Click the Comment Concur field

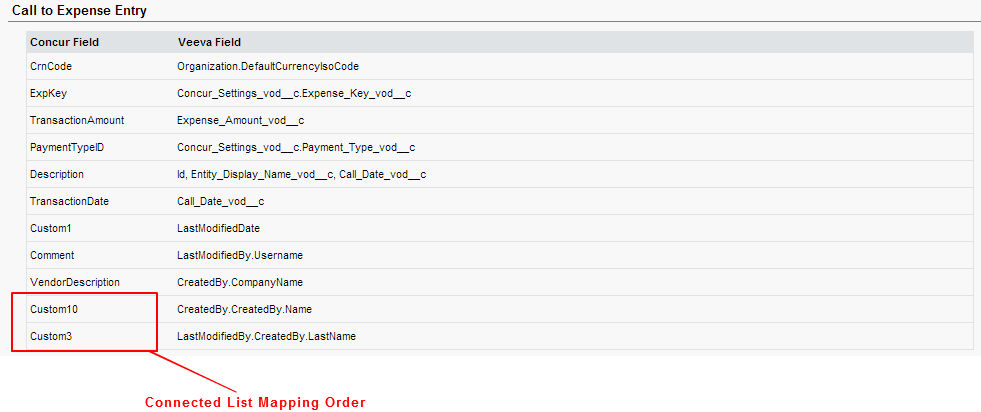[52, 255]
